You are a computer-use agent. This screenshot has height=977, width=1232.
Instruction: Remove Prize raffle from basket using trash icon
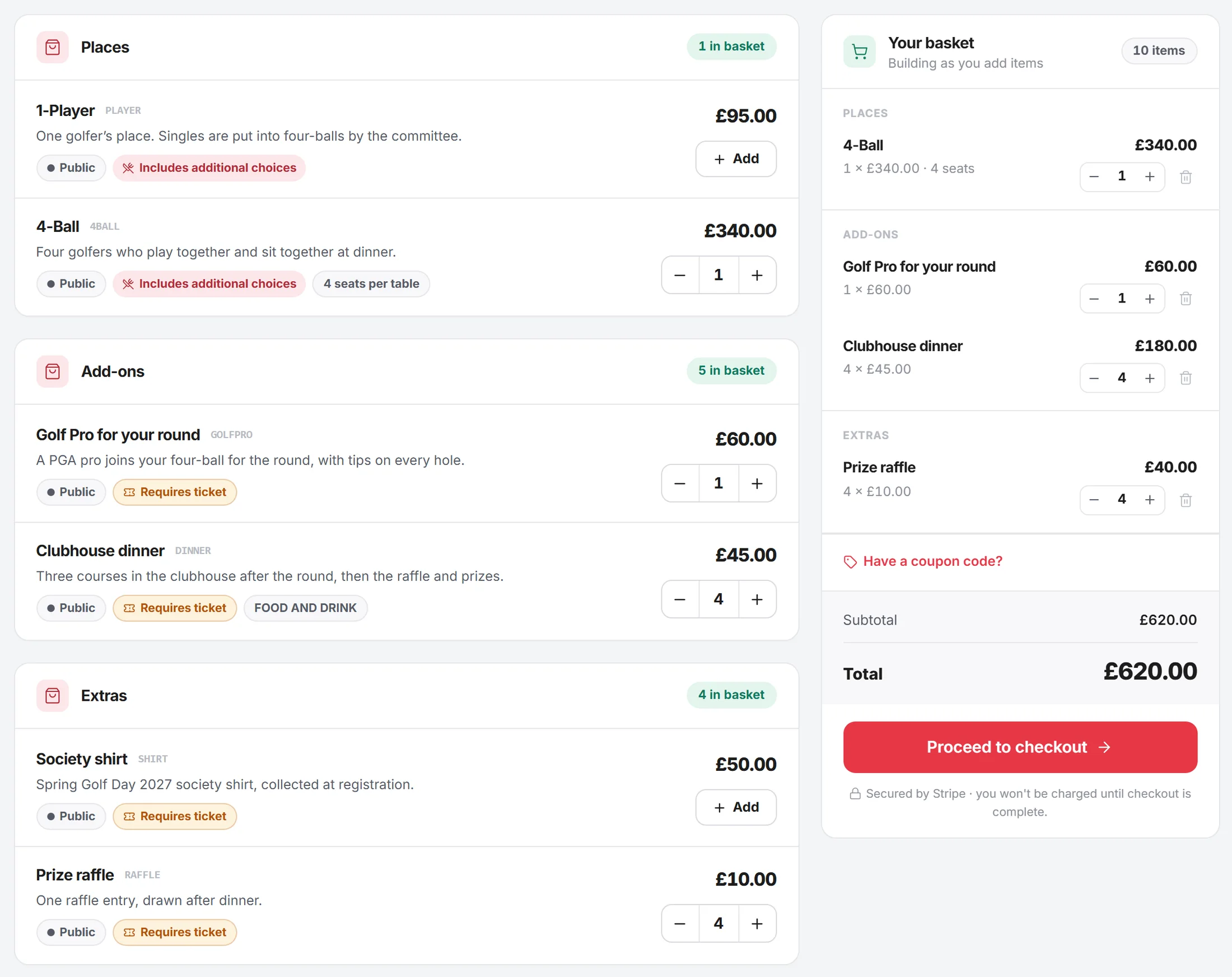pos(1186,500)
